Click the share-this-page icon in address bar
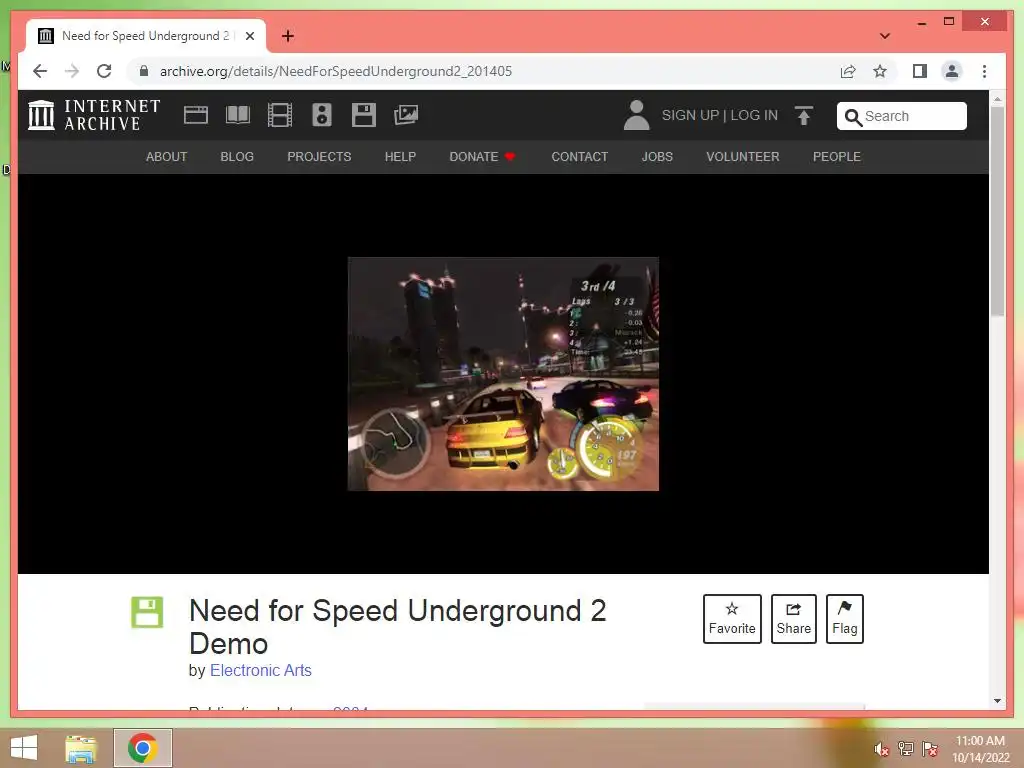Image resolution: width=1024 pixels, height=768 pixels. [x=848, y=71]
